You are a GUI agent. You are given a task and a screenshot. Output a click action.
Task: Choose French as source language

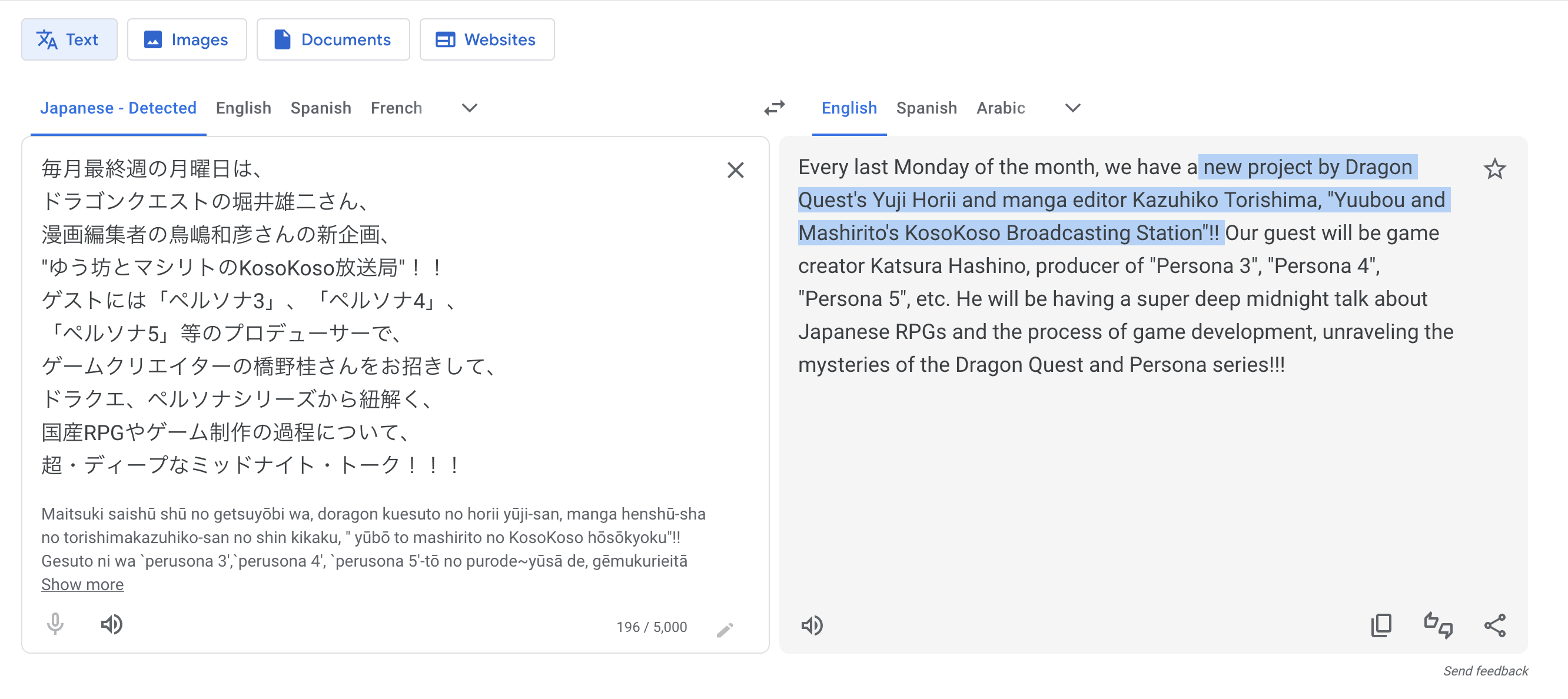click(396, 108)
